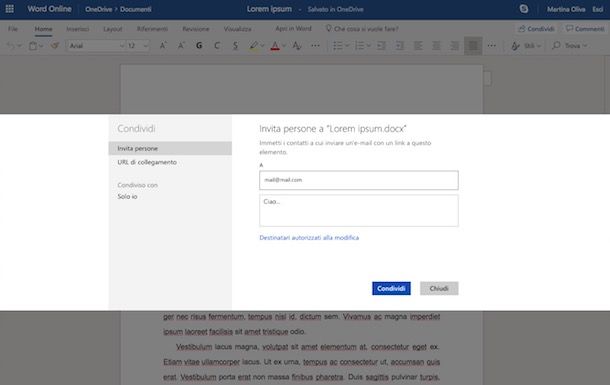Click the blue Condividi dialog button
Screen dimensions: 610x385
(x=391, y=288)
